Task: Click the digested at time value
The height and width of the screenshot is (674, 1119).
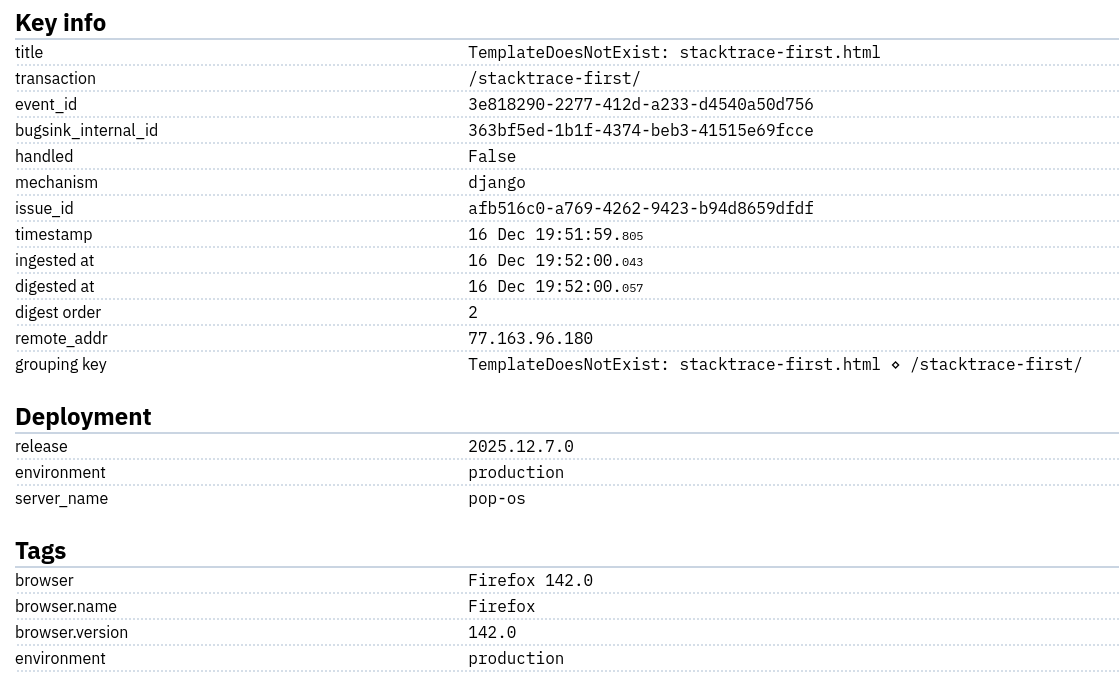Action: [555, 286]
